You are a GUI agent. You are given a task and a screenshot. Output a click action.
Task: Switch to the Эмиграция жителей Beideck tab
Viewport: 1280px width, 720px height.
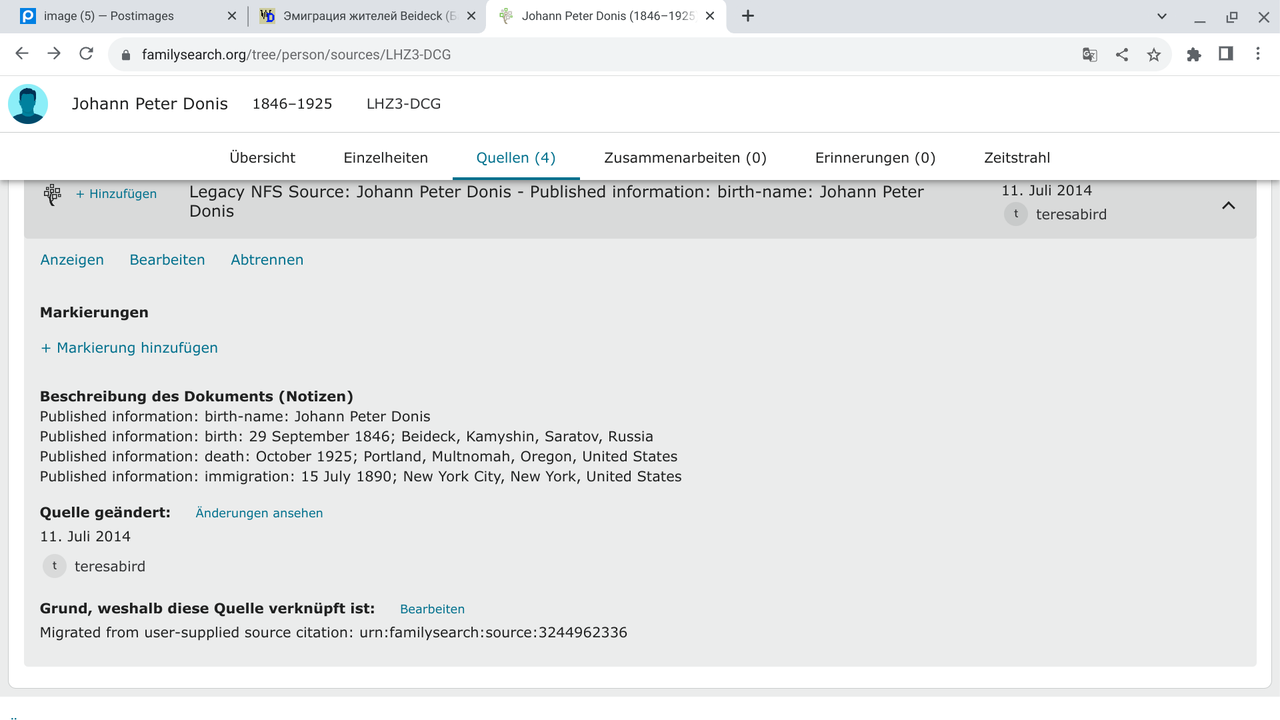(366, 16)
